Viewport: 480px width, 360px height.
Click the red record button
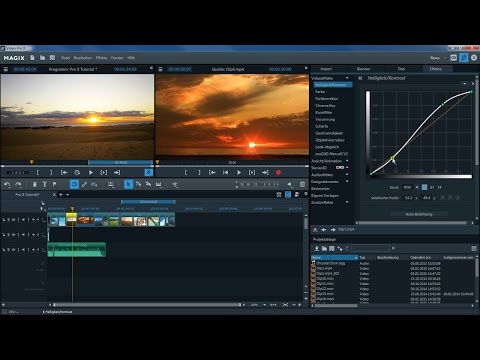(x=278, y=172)
